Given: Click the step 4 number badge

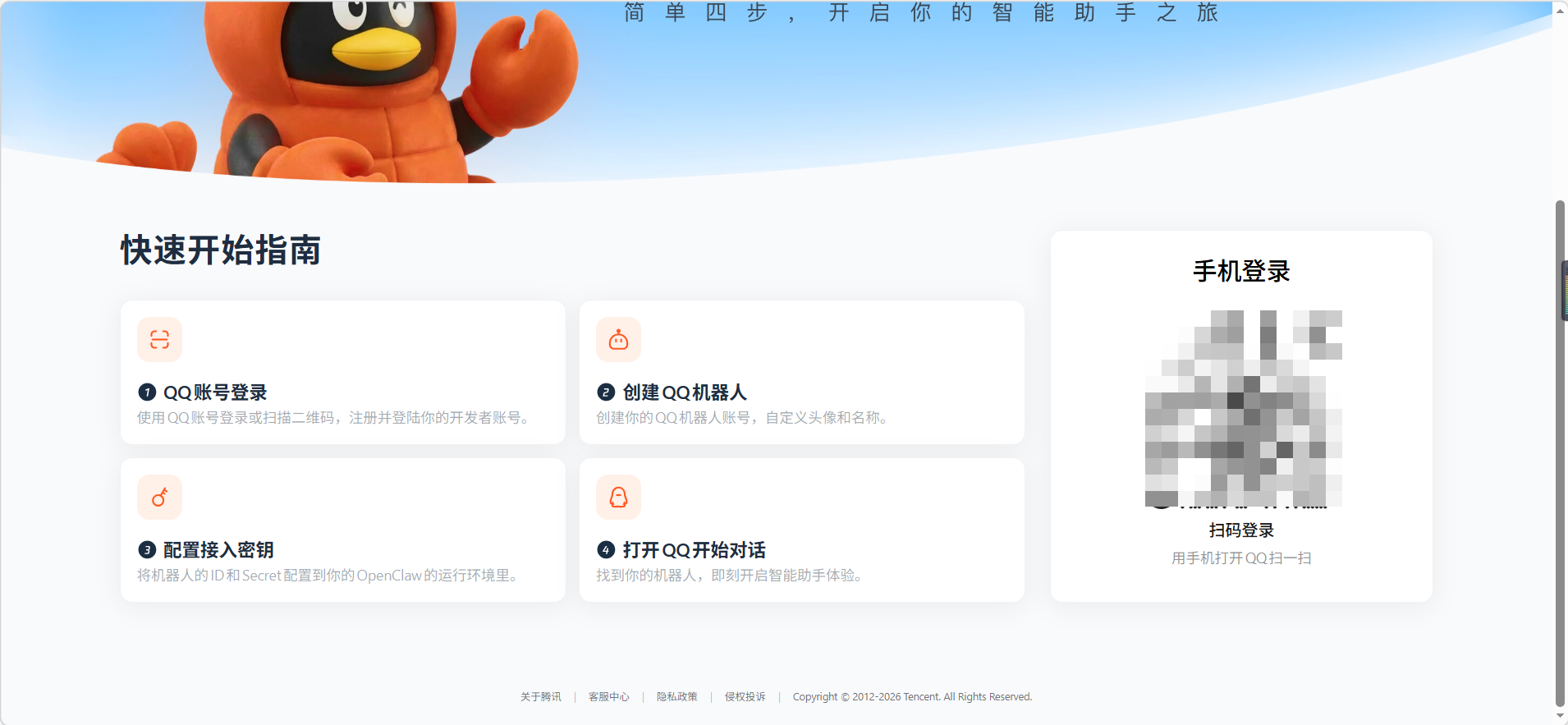Looking at the screenshot, I should coord(606,550).
